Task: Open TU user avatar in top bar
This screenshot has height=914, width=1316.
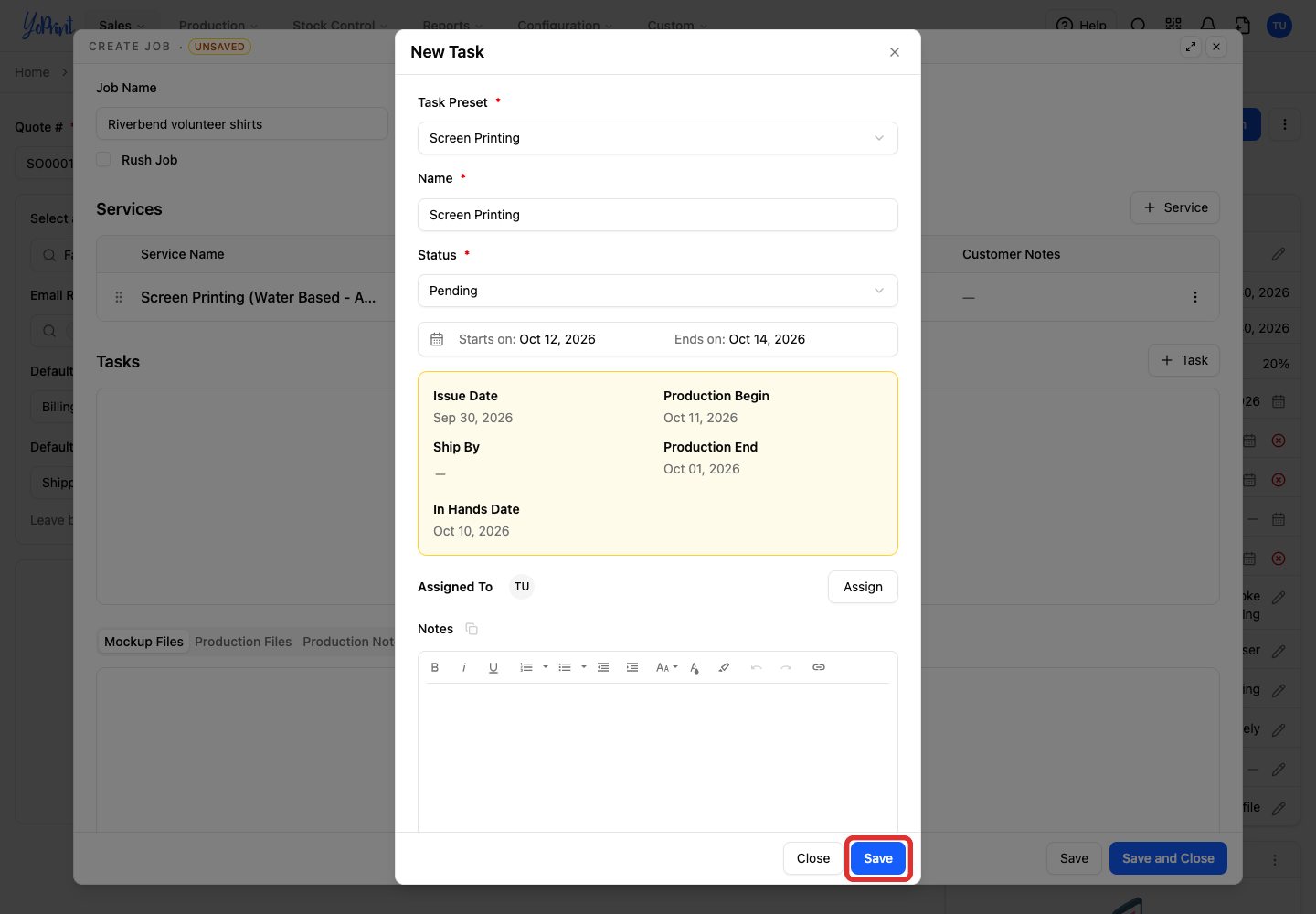Action: (1279, 26)
